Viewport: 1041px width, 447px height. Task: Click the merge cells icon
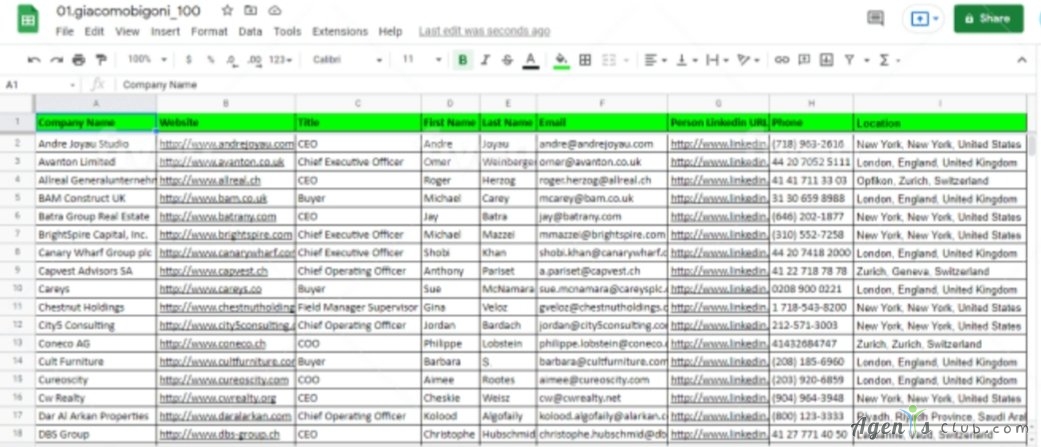click(608, 60)
